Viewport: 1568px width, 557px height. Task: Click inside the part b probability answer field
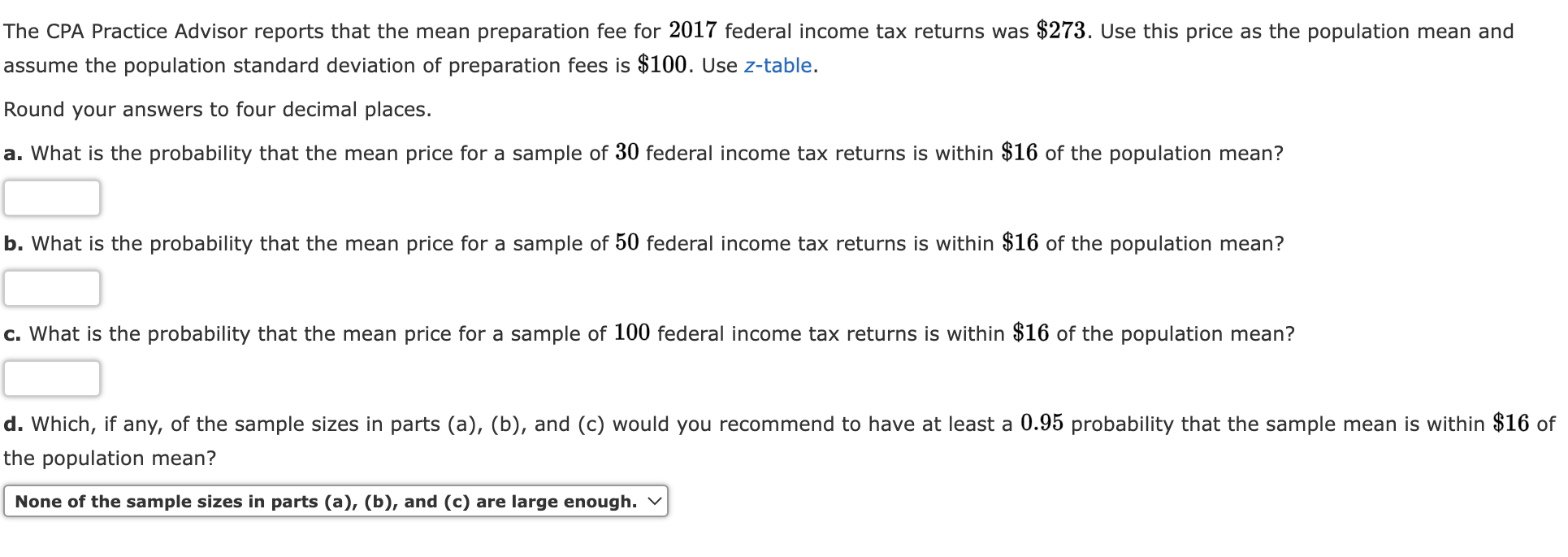(51, 287)
